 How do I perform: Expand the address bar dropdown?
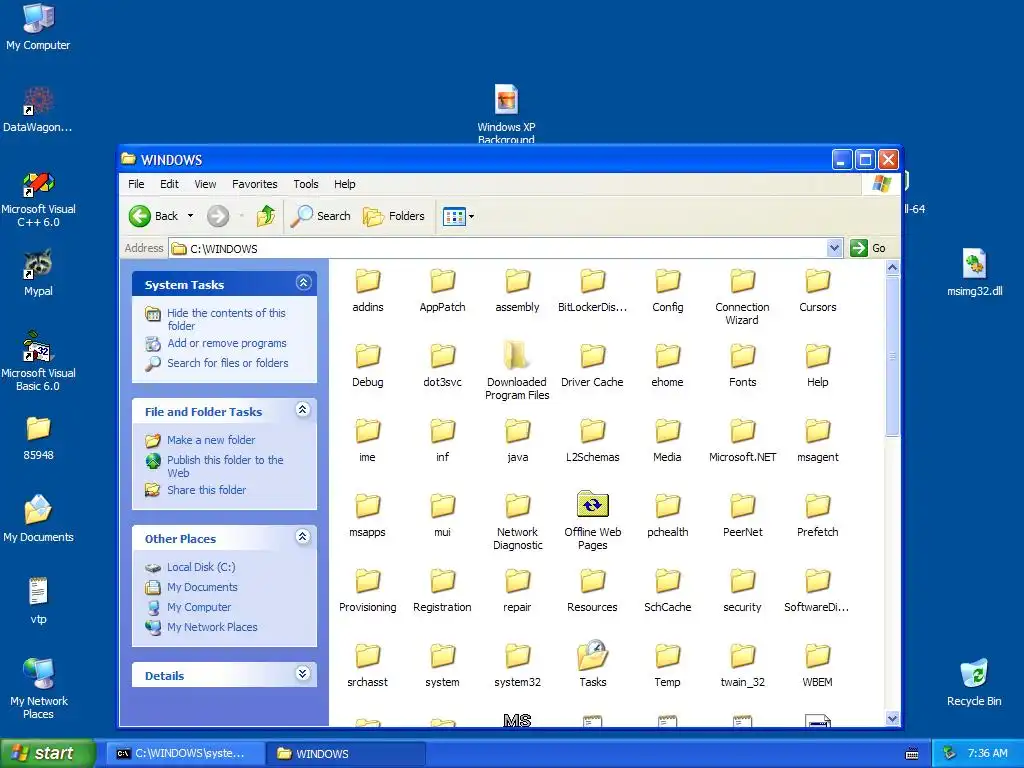click(834, 248)
